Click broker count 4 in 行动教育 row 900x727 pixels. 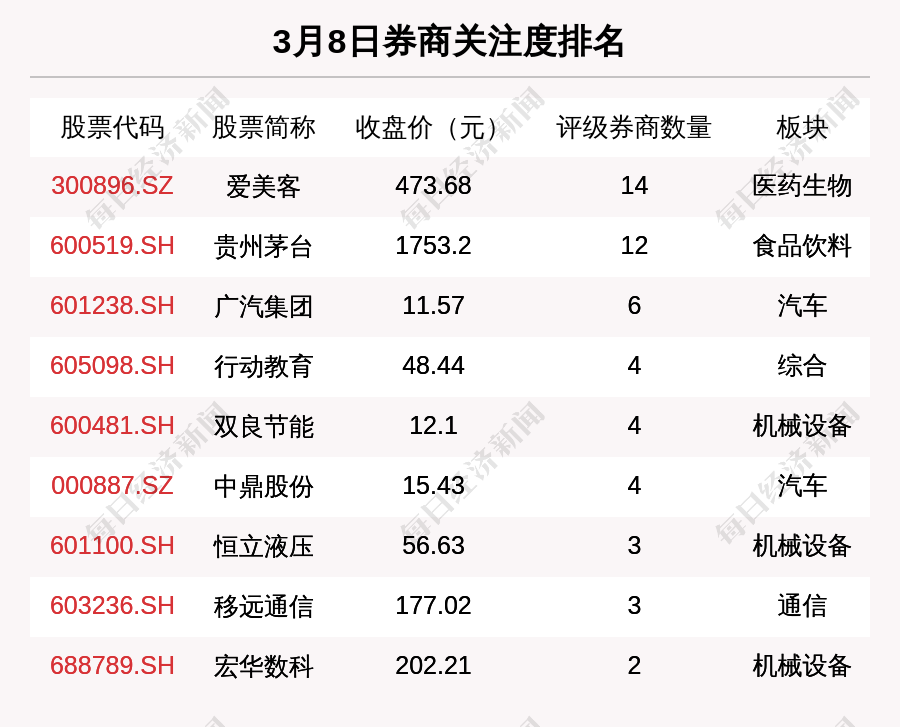pyautogui.click(x=634, y=366)
